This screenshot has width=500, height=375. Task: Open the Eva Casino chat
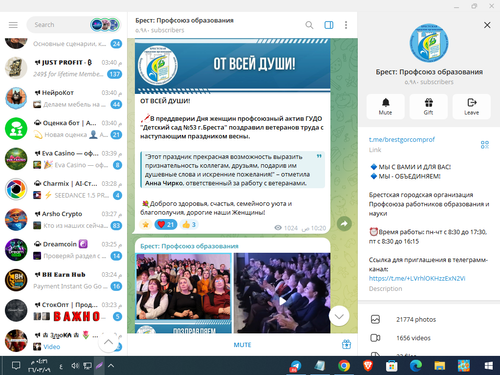[63, 159]
